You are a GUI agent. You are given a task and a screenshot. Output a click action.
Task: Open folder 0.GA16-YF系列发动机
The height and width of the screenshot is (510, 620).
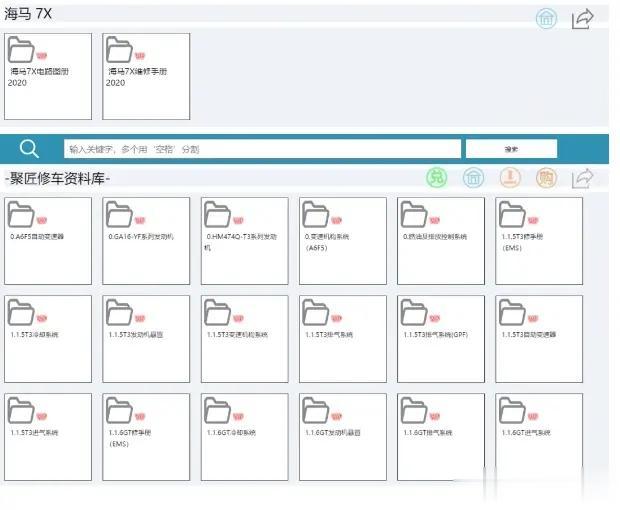(x=146, y=241)
